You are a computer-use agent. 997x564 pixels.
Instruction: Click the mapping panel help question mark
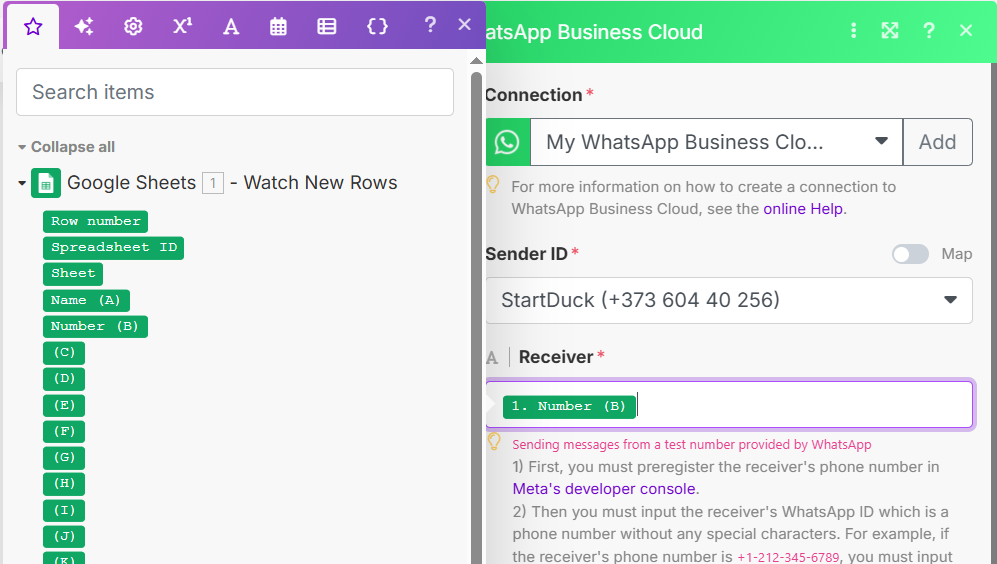[x=430, y=25]
